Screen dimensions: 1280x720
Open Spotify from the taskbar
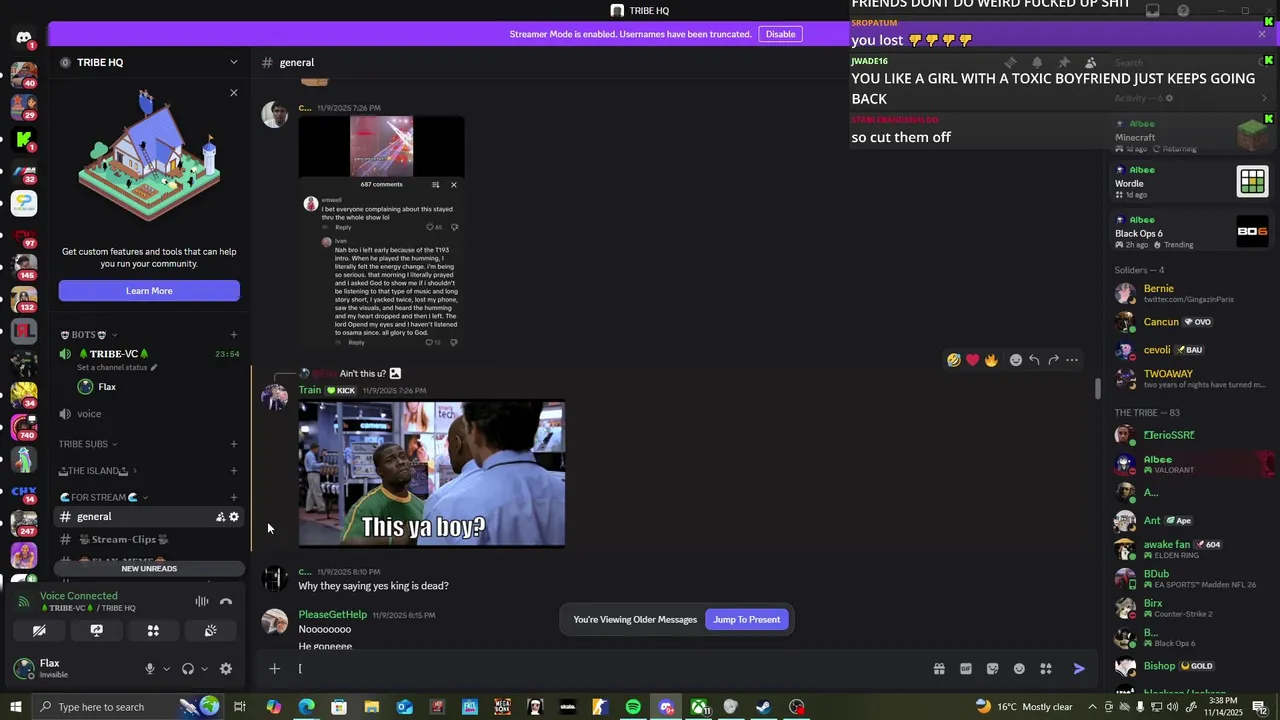[x=633, y=707]
